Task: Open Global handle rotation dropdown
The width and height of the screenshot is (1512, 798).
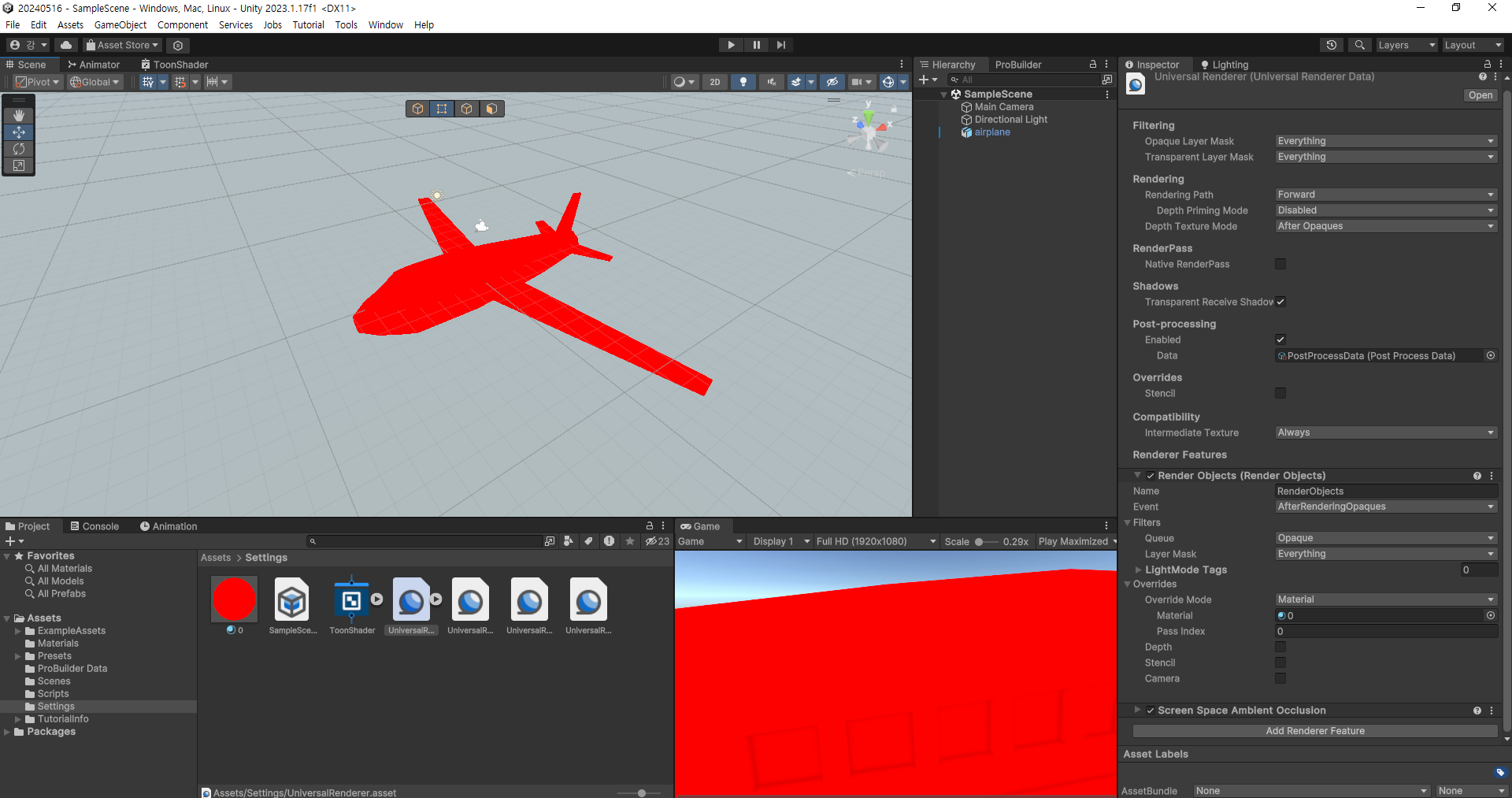Action: coord(94,82)
